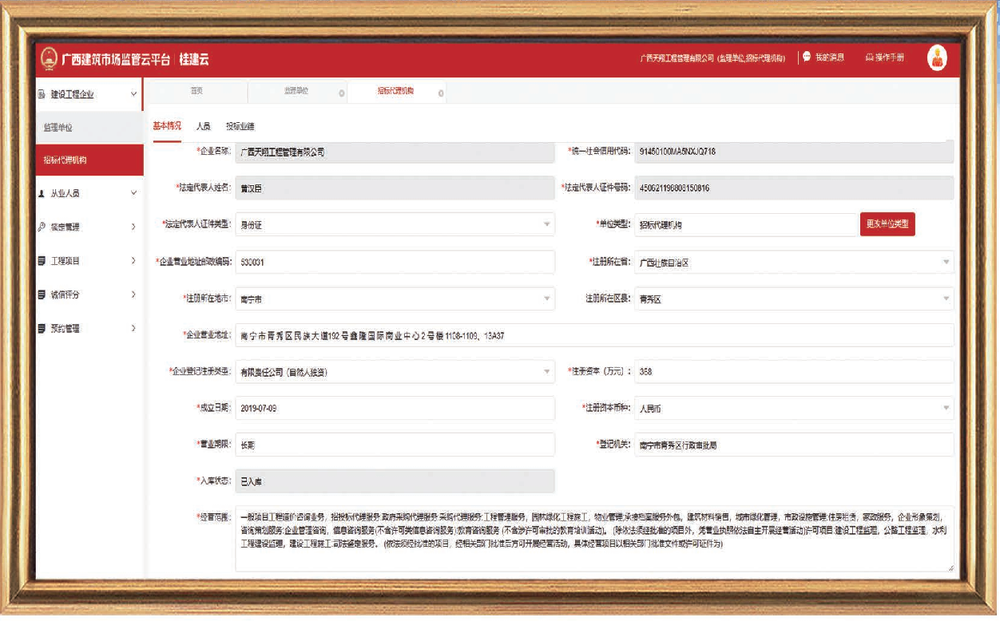Open the 企业登记注册类型 dropdown
The image size is (1000, 621).
(x=395, y=372)
